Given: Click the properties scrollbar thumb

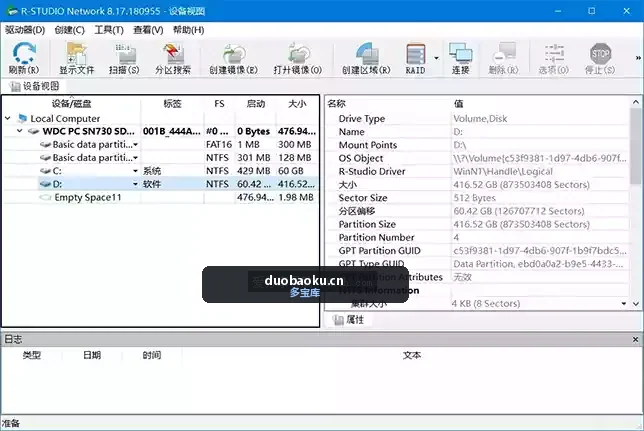Looking at the screenshot, I should (636, 145).
